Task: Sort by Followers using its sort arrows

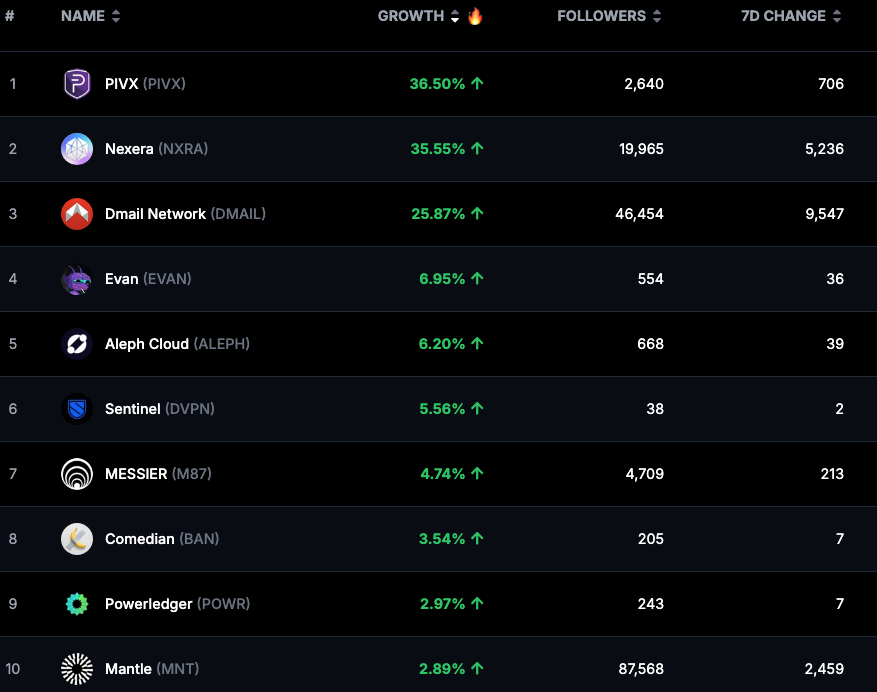Action: click(657, 16)
